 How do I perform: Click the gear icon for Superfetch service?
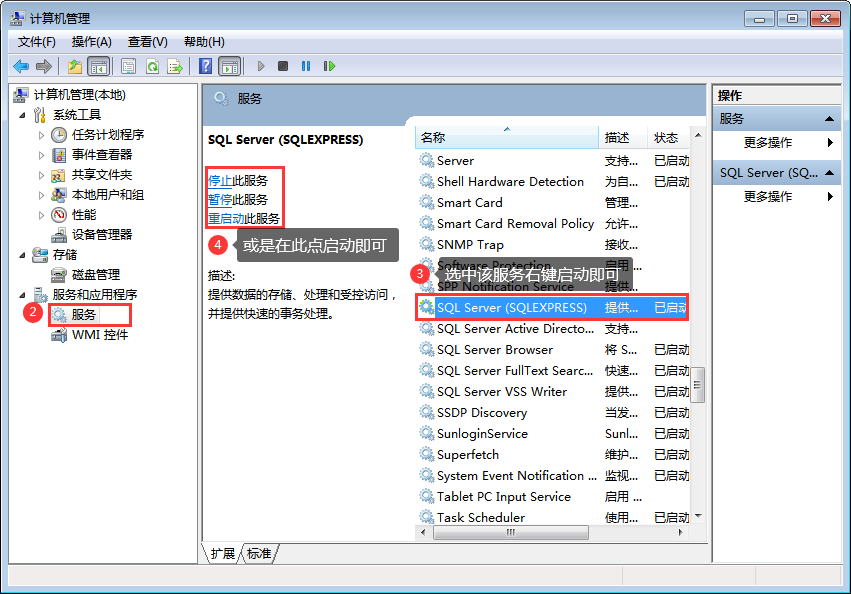coord(427,454)
